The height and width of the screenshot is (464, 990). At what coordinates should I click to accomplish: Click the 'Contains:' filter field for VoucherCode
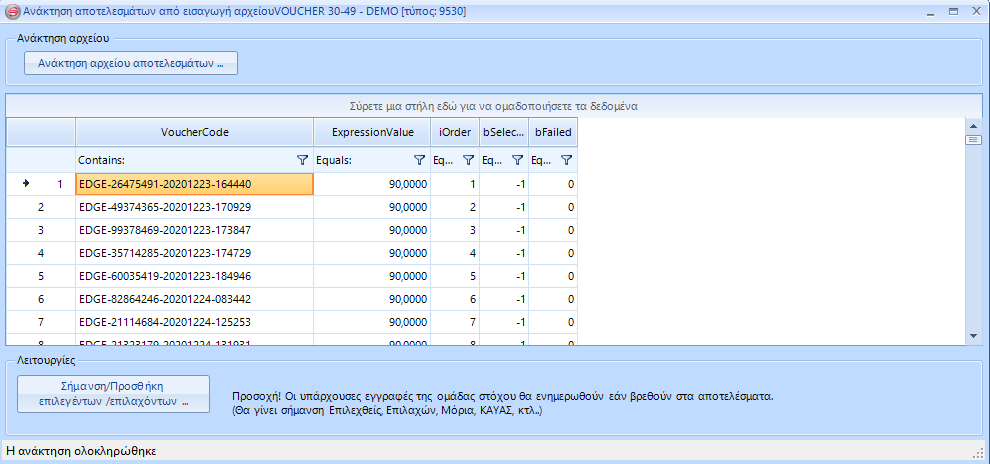click(x=183, y=160)
